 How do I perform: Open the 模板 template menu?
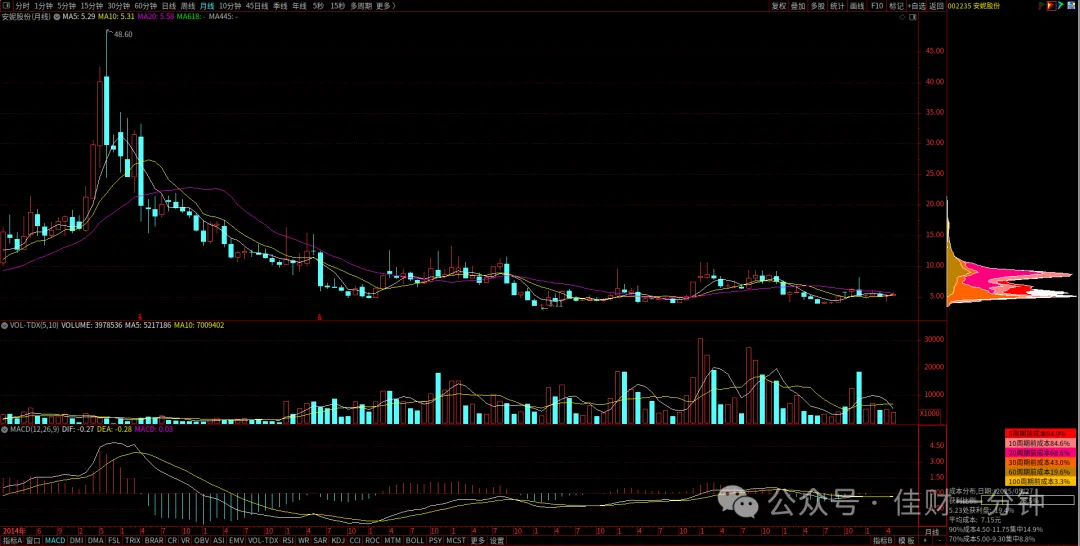906,540
